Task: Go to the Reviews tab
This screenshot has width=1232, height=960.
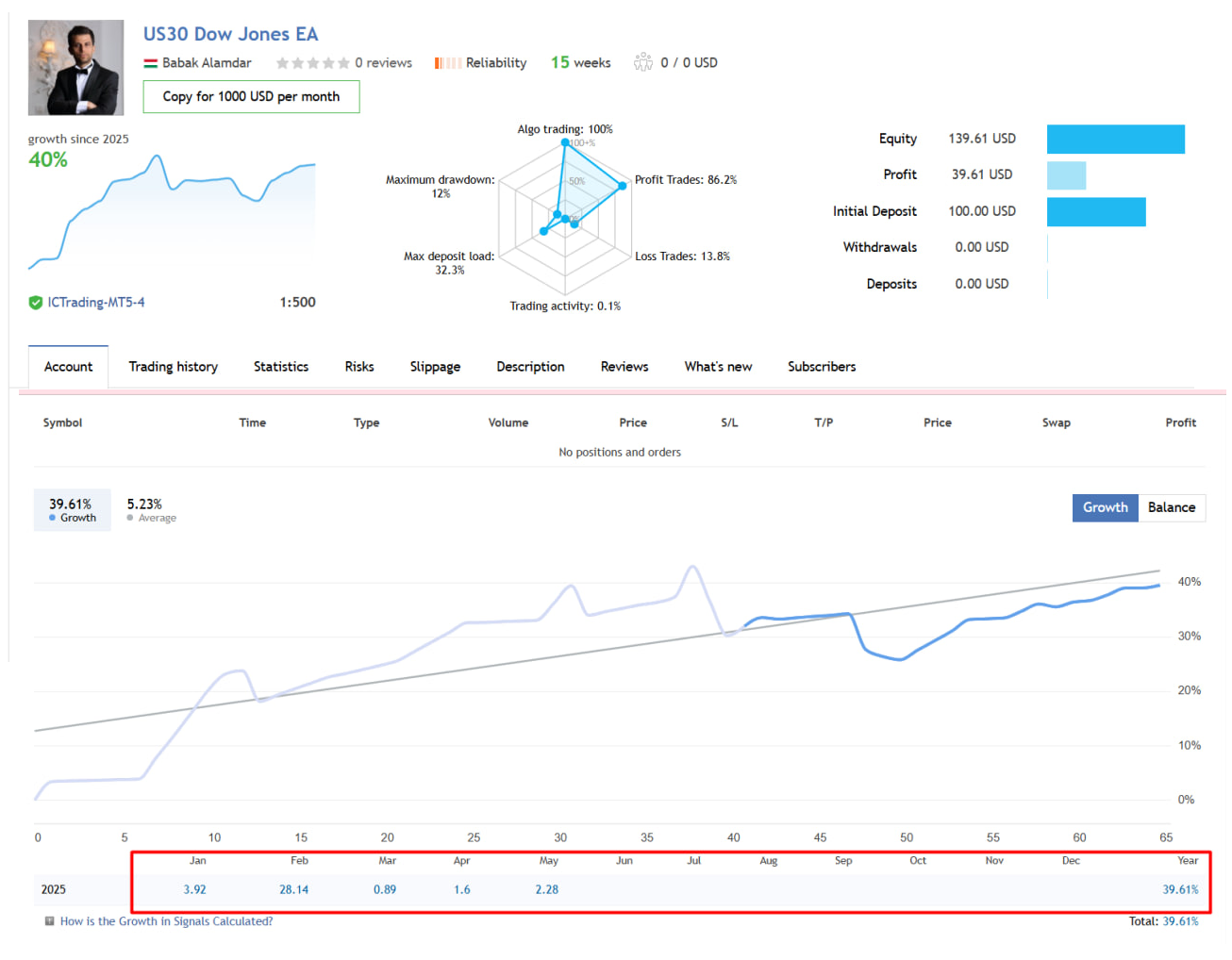Action: coord(624,367)
